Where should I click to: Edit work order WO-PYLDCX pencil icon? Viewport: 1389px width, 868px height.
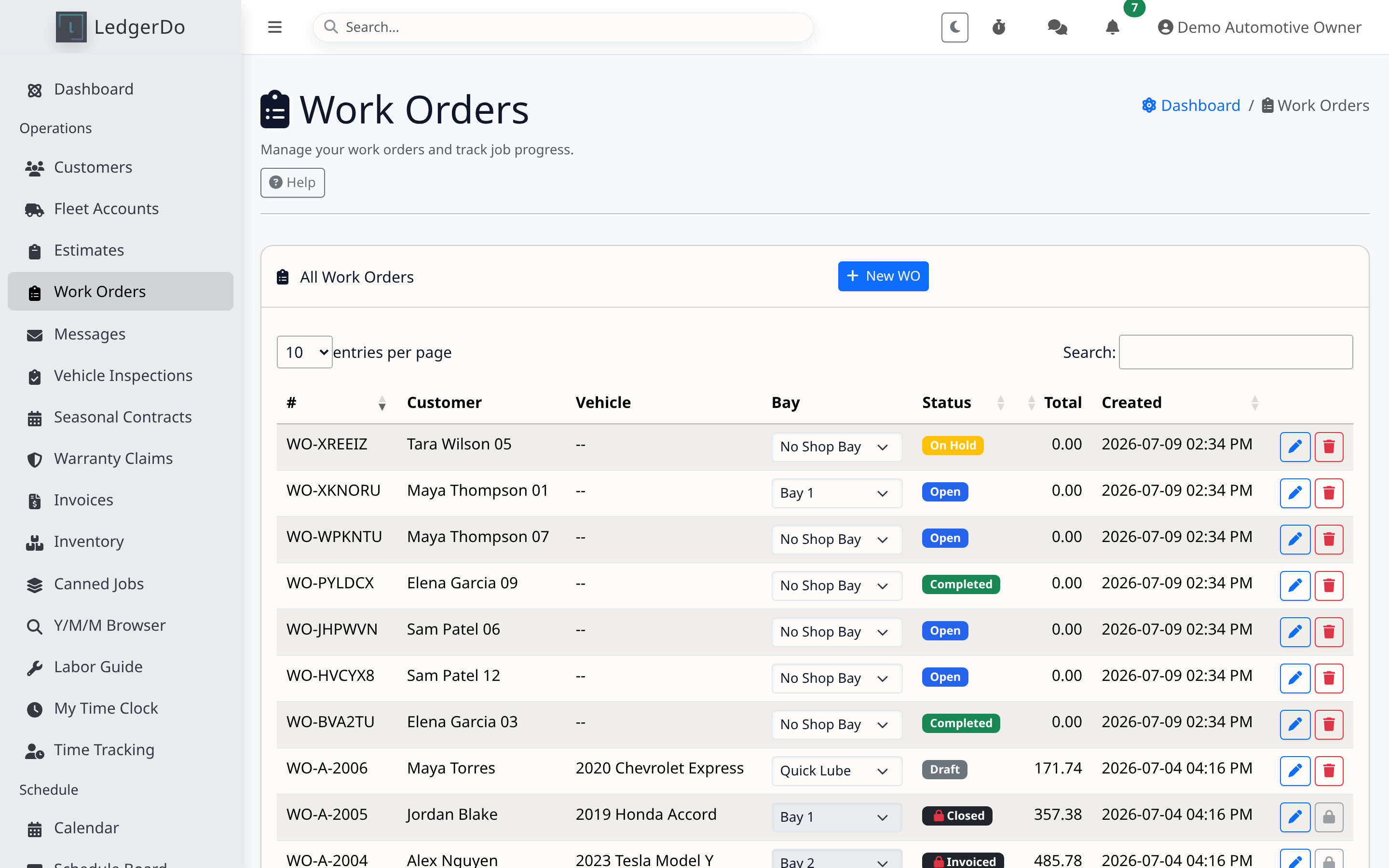1295,585
